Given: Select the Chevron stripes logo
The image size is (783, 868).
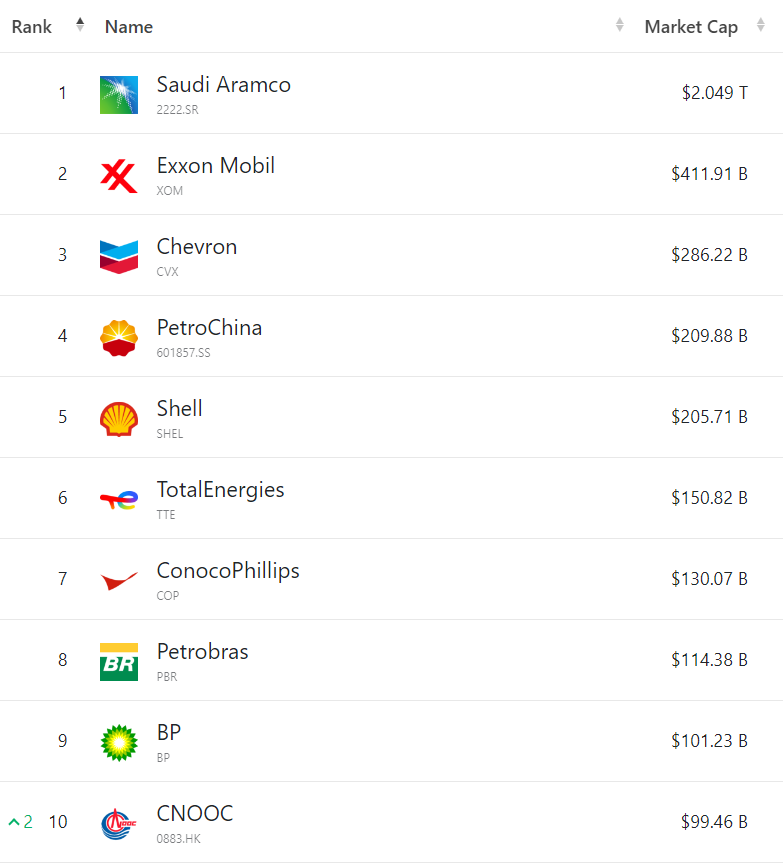Looking at the screenshot, I should click(x=119, y=254).
